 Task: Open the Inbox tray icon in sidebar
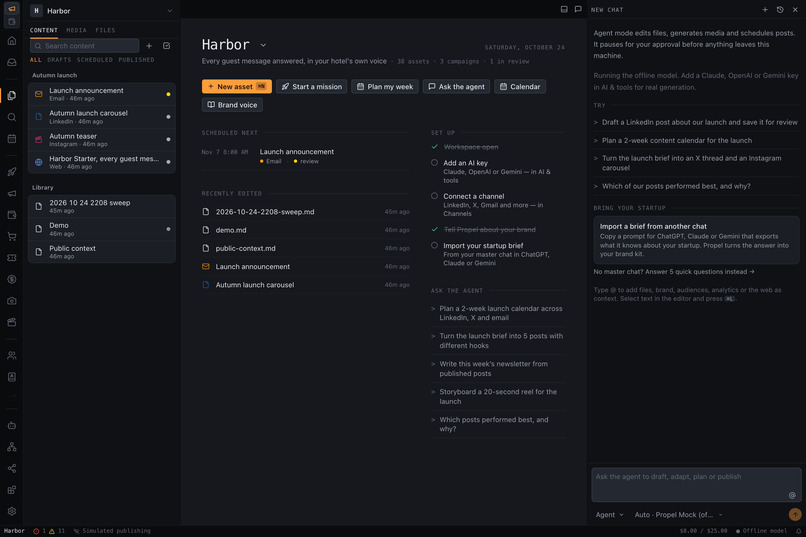pyautogui.click(x=12, y=62)
